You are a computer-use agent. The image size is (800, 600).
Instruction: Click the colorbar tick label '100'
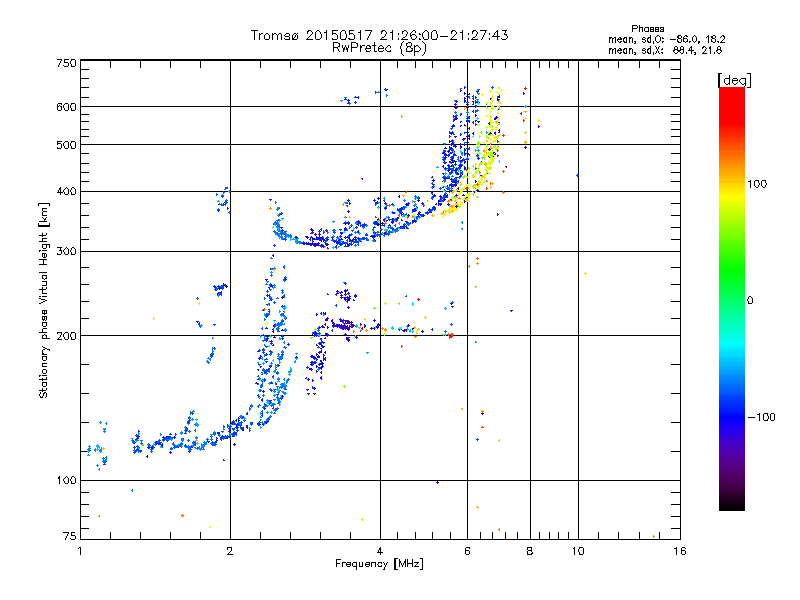coord(757,184)
